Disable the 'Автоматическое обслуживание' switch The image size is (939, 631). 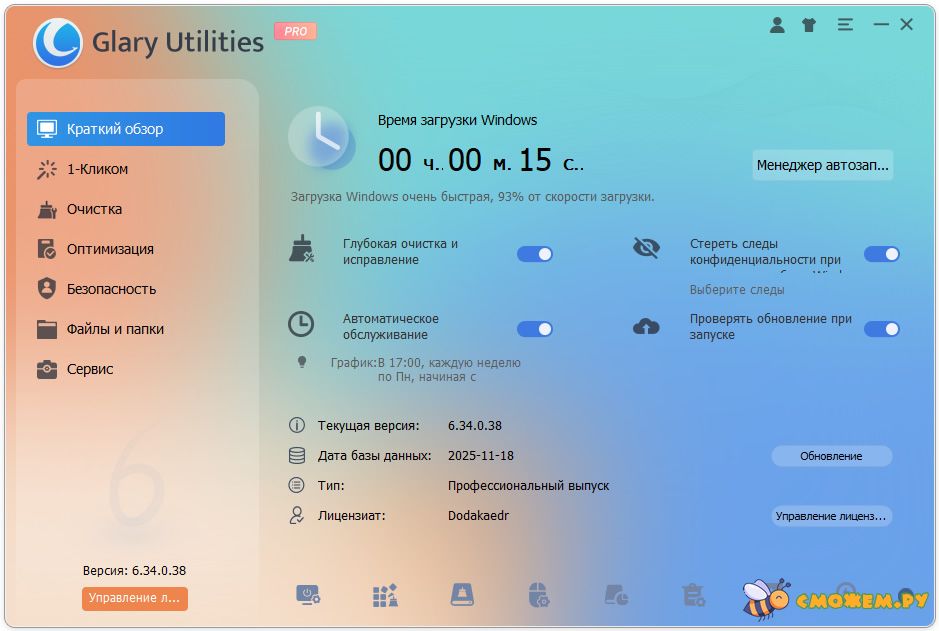coord(535,329)
